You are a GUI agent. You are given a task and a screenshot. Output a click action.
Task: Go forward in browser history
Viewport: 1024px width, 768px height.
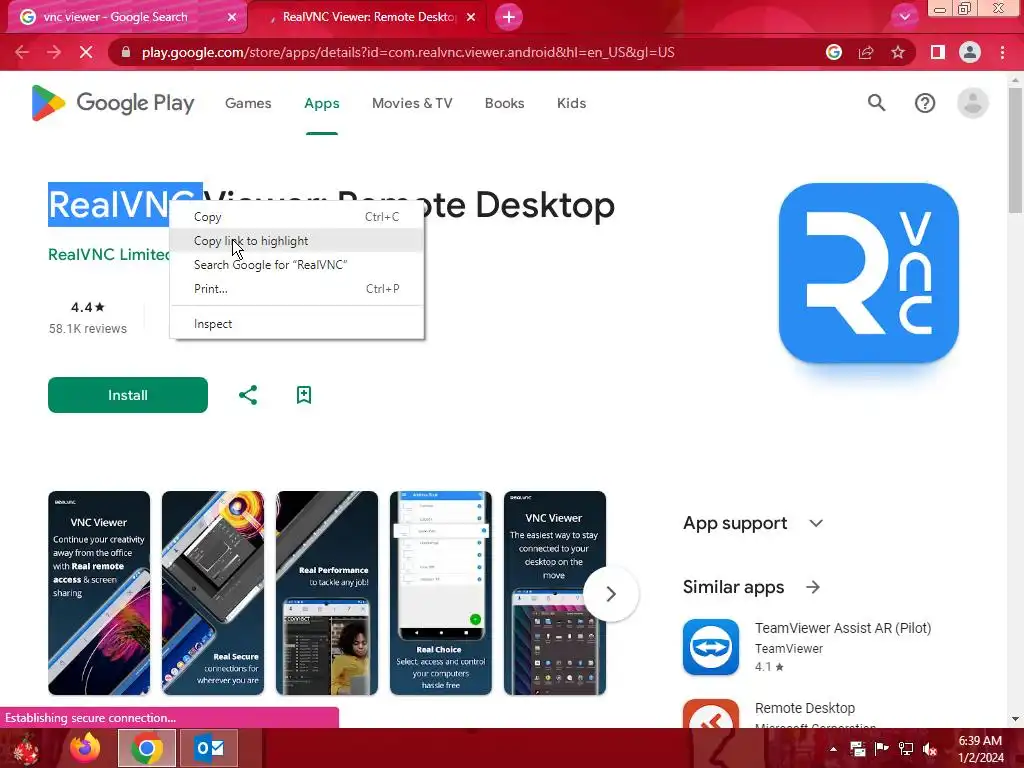coord(54,52)
